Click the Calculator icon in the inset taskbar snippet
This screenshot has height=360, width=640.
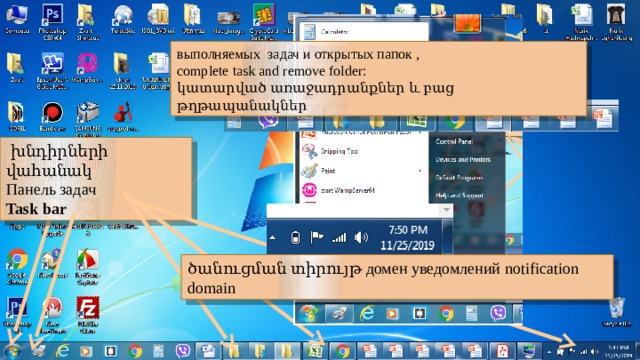(472, 313)
